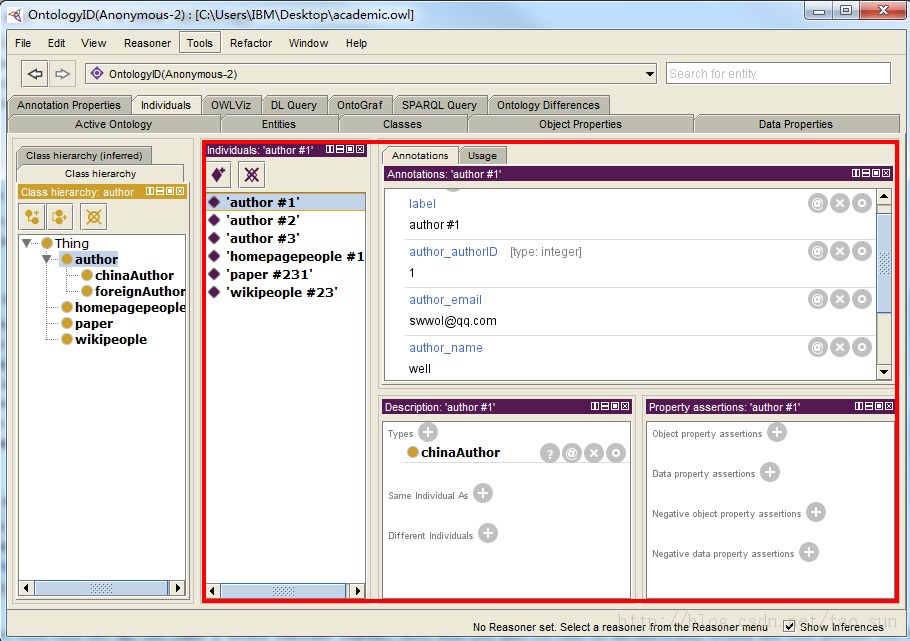Collapse the author class node
The image size is (910, 641).
click(x=47, y=259)
